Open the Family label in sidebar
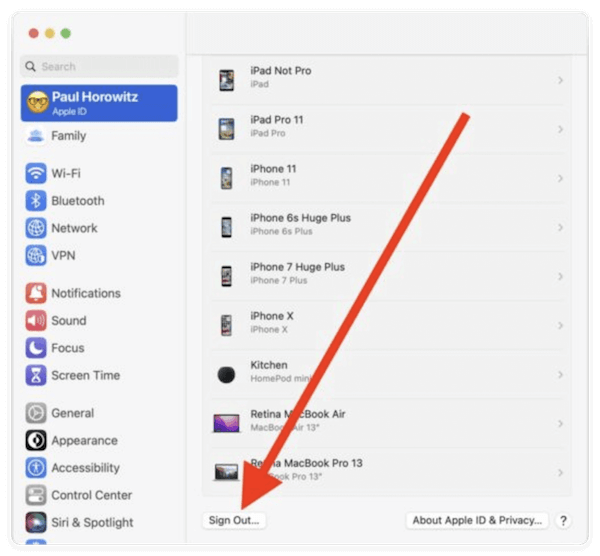This screenshot has width=600, height=556. [69, 136]
